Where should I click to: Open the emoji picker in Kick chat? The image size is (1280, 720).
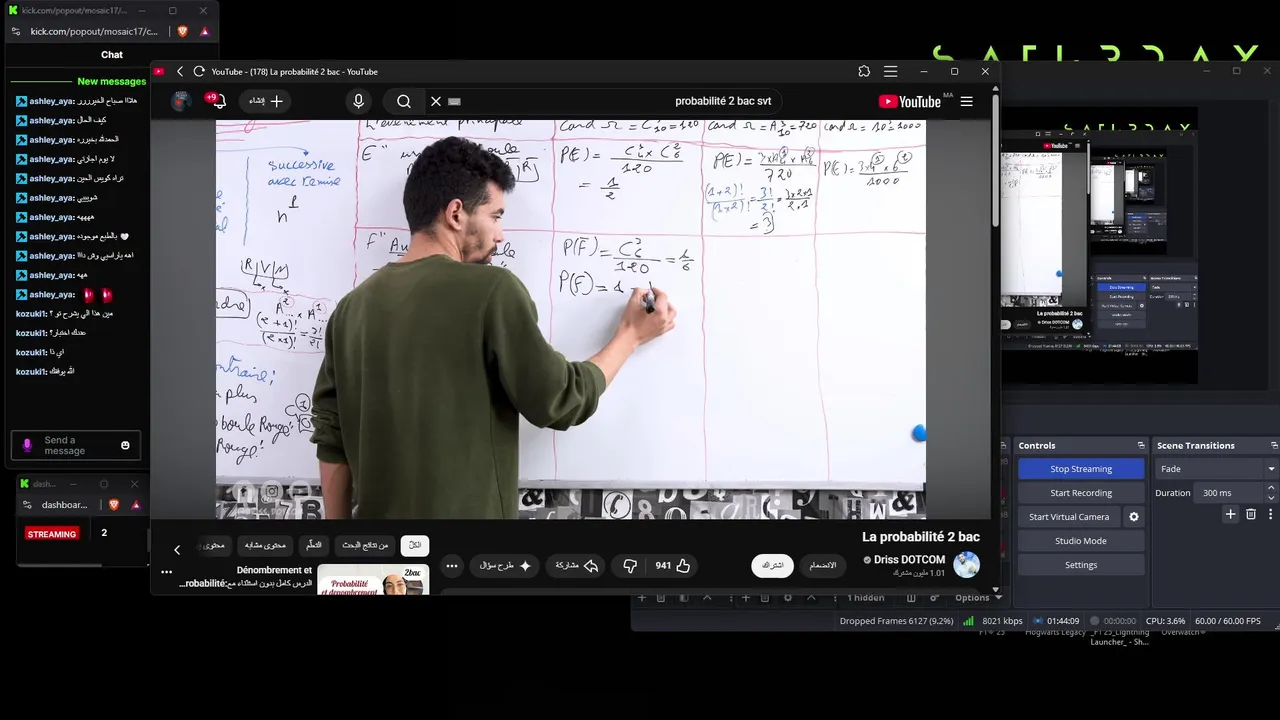pos(125,445)
